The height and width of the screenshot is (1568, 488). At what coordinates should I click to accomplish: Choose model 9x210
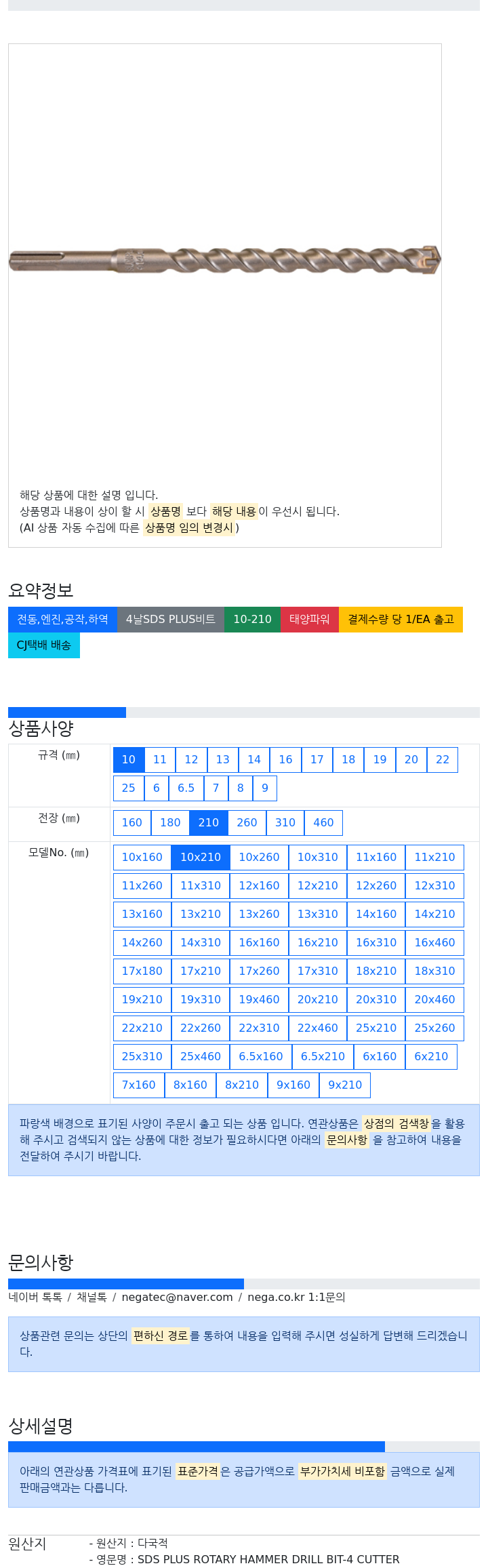click(346, 1085)
